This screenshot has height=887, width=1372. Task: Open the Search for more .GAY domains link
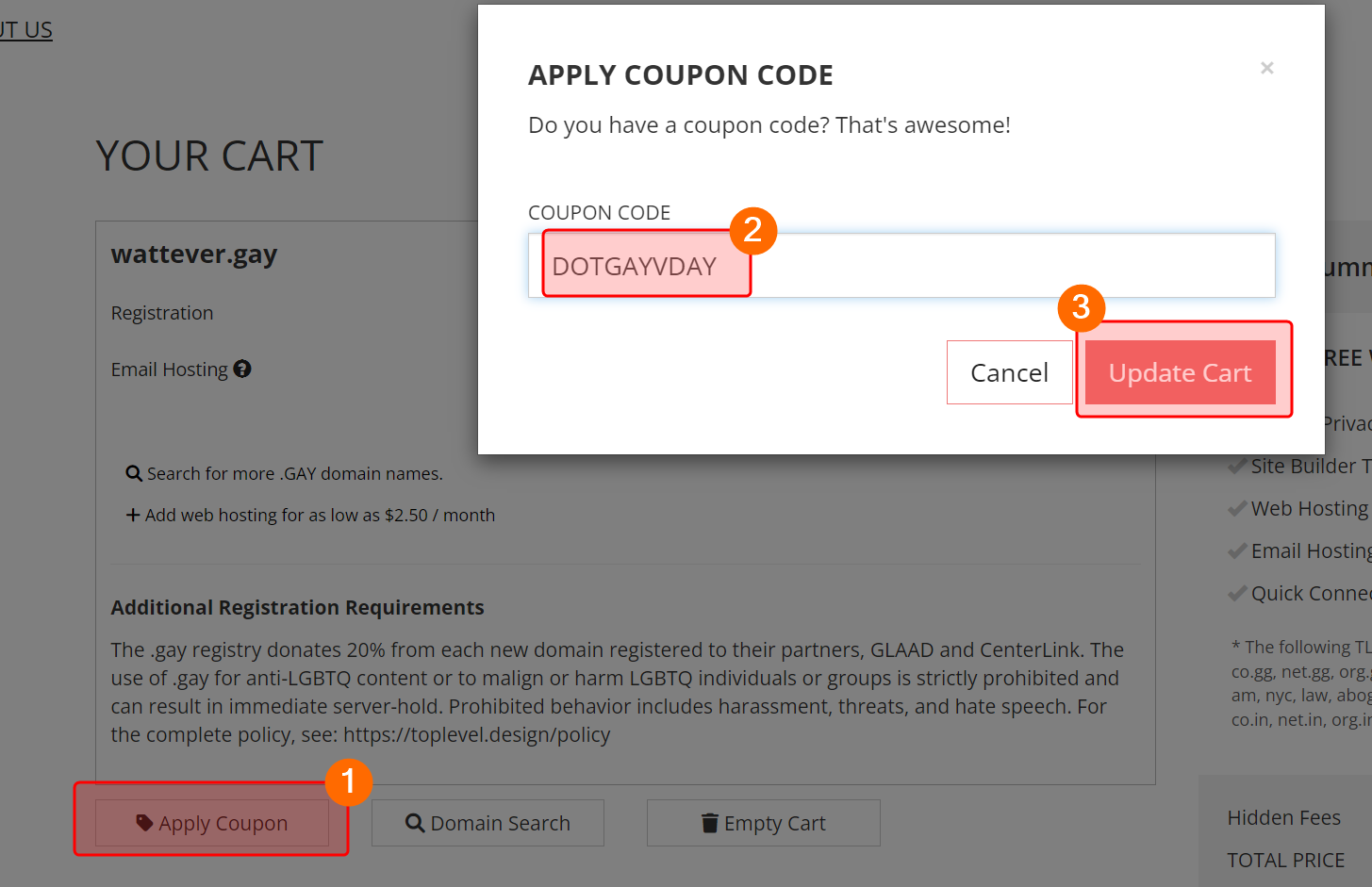(294, 473)
